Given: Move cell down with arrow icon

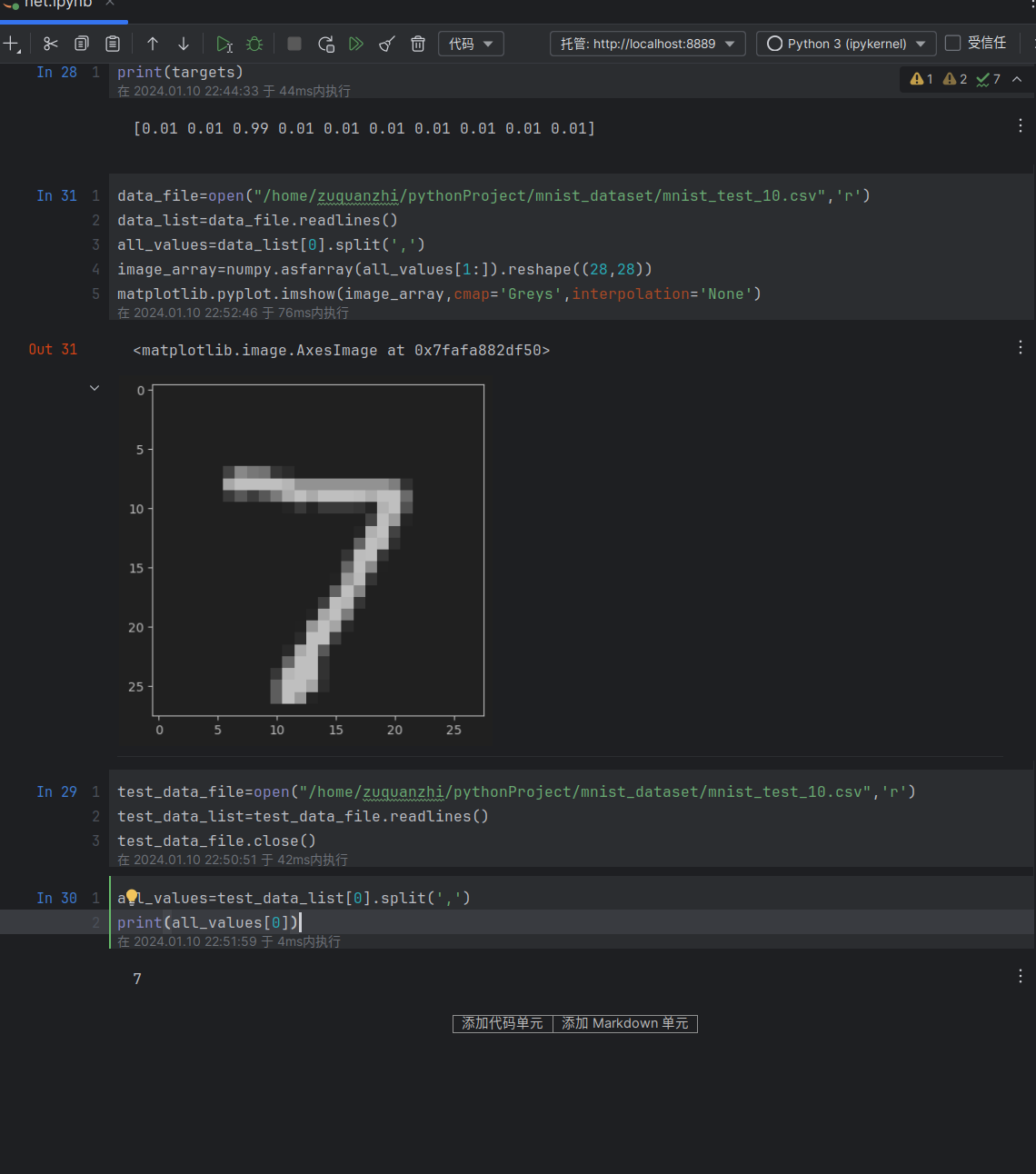Looking at the screenshot, I should [184, 44].
